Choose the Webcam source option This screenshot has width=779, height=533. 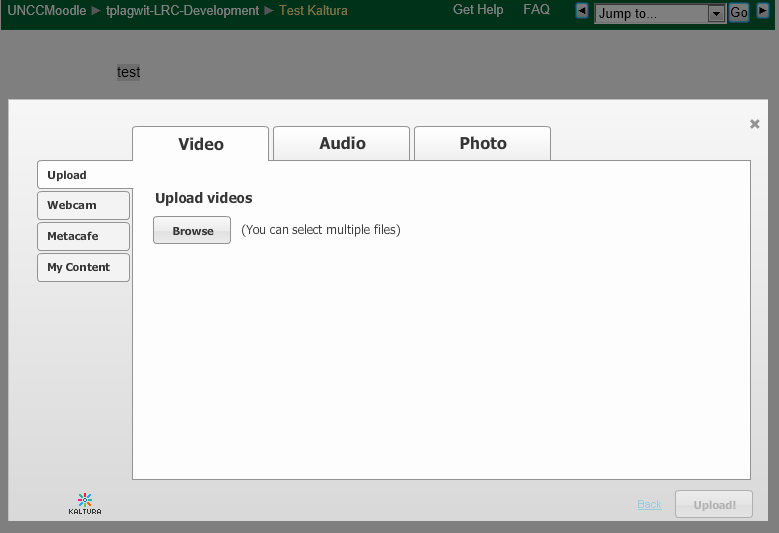pyautogui.click(x=83, y=205)
